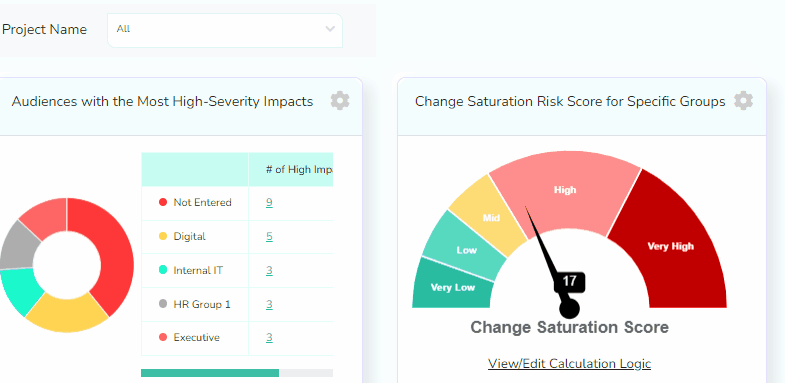The height and width of the screenshot is (383, 785).
Task: Open the HR Group 1 count link
Action: pyautogui.click(x=269, y=304)
